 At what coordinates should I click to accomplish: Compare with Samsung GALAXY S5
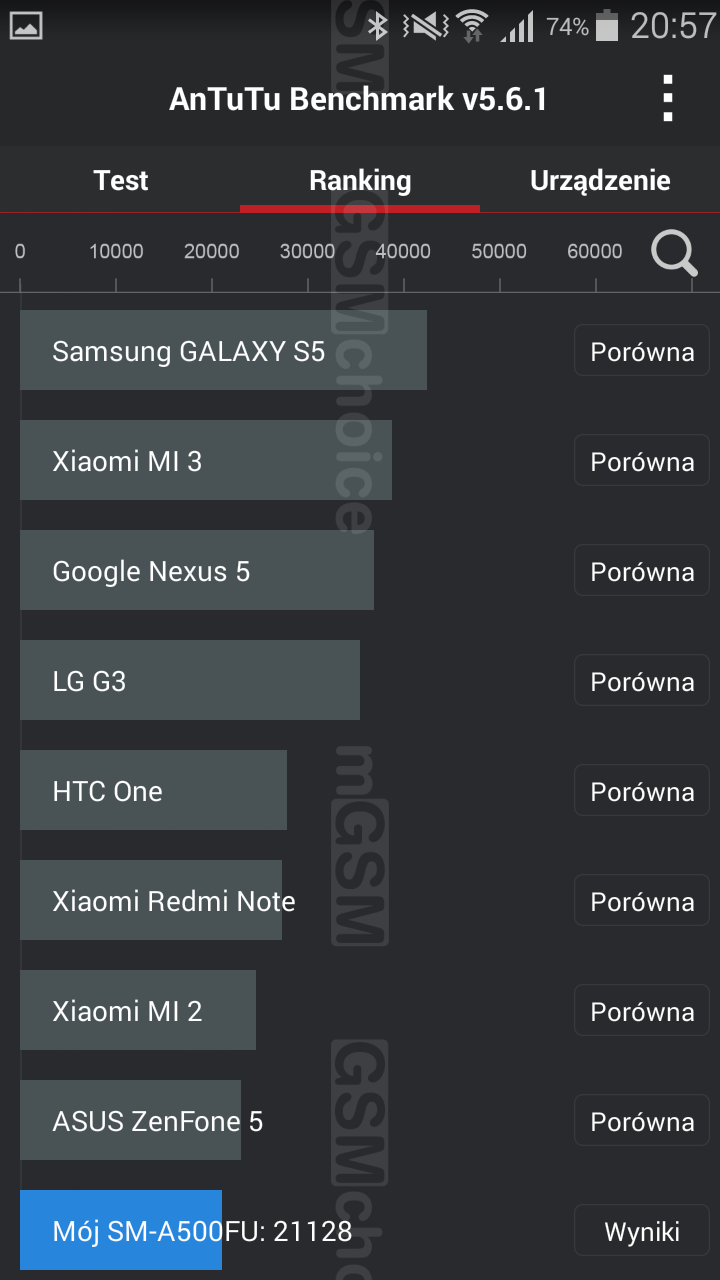641,351
